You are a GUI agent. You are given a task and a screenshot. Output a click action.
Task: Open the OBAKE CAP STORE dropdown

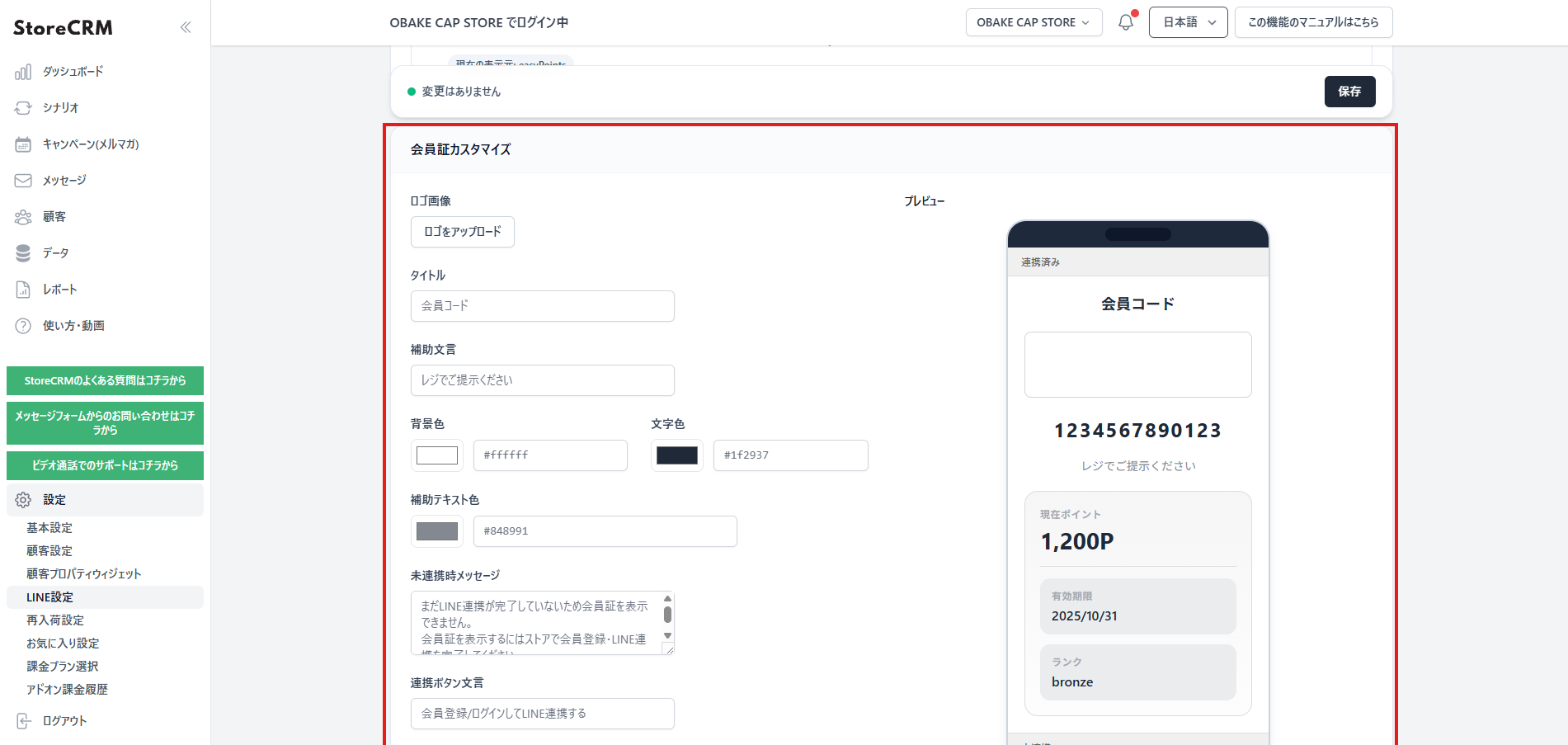click(1034, 22)
